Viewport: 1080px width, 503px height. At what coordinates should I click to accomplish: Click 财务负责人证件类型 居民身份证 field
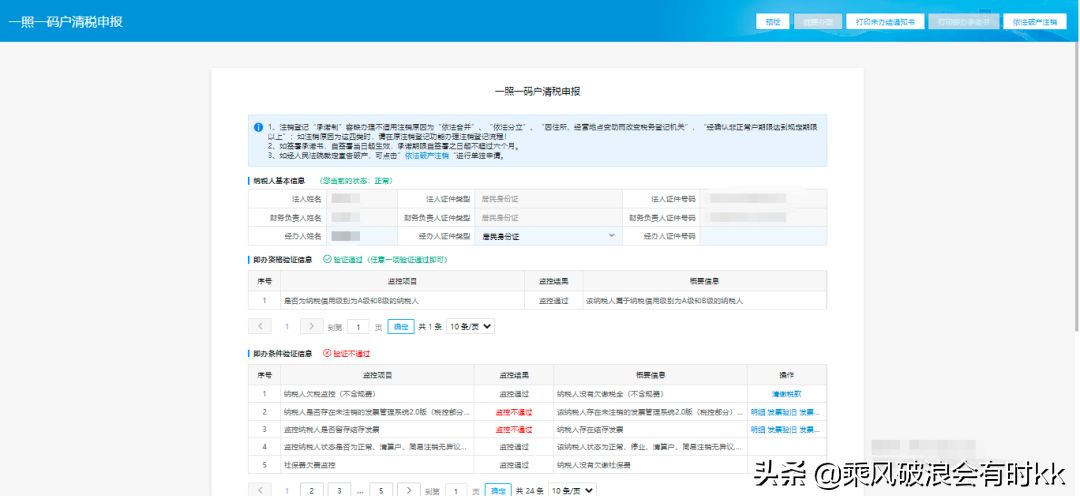[x=548, y=217]
